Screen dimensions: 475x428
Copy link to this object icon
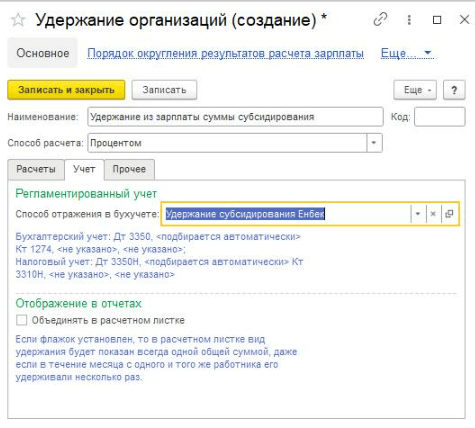pos(380,19)
